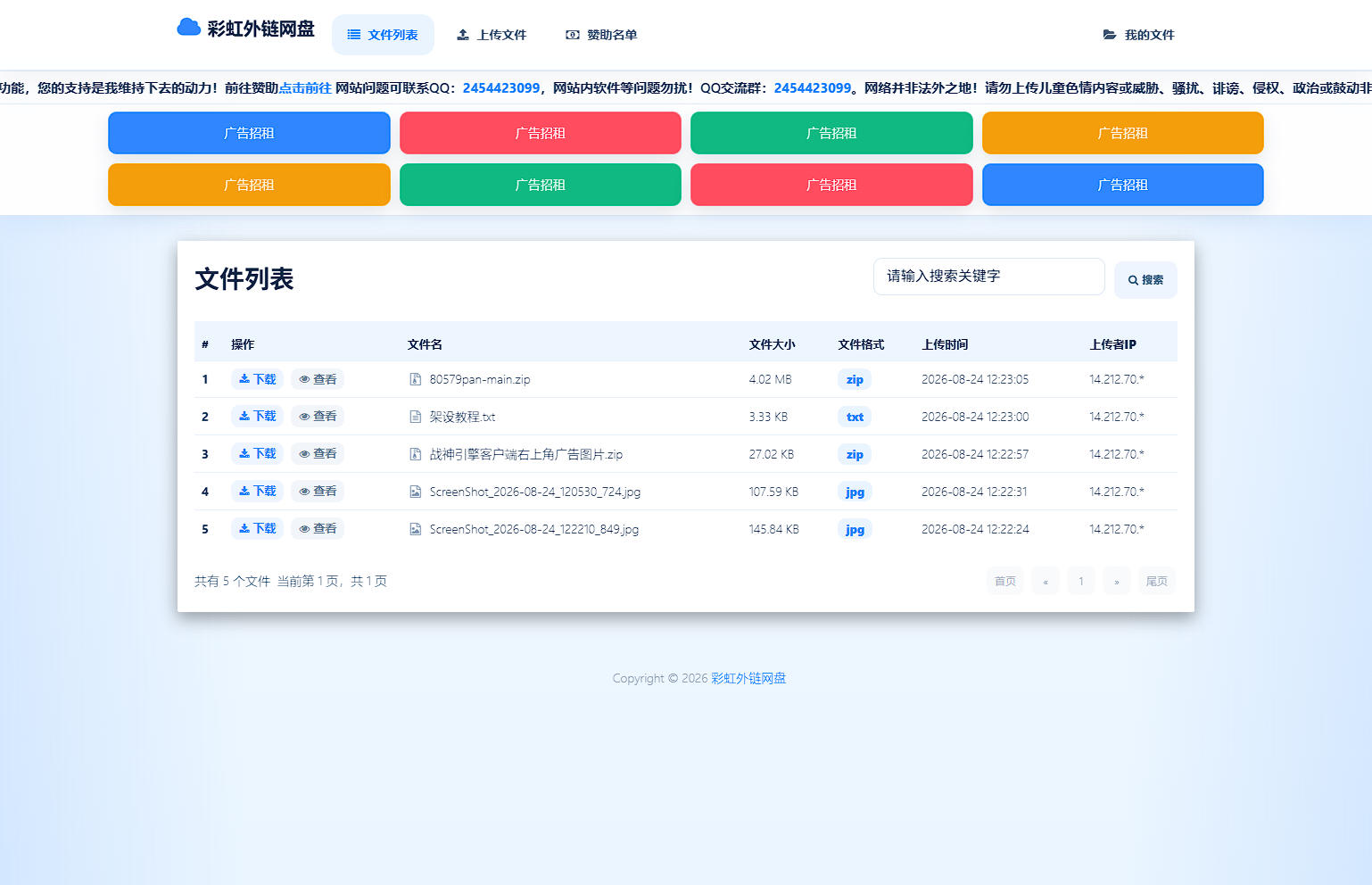
Task: Click file icon beside 战神引擎客户端右上角广告图片.zip
Action: click(x=415, y=454)
